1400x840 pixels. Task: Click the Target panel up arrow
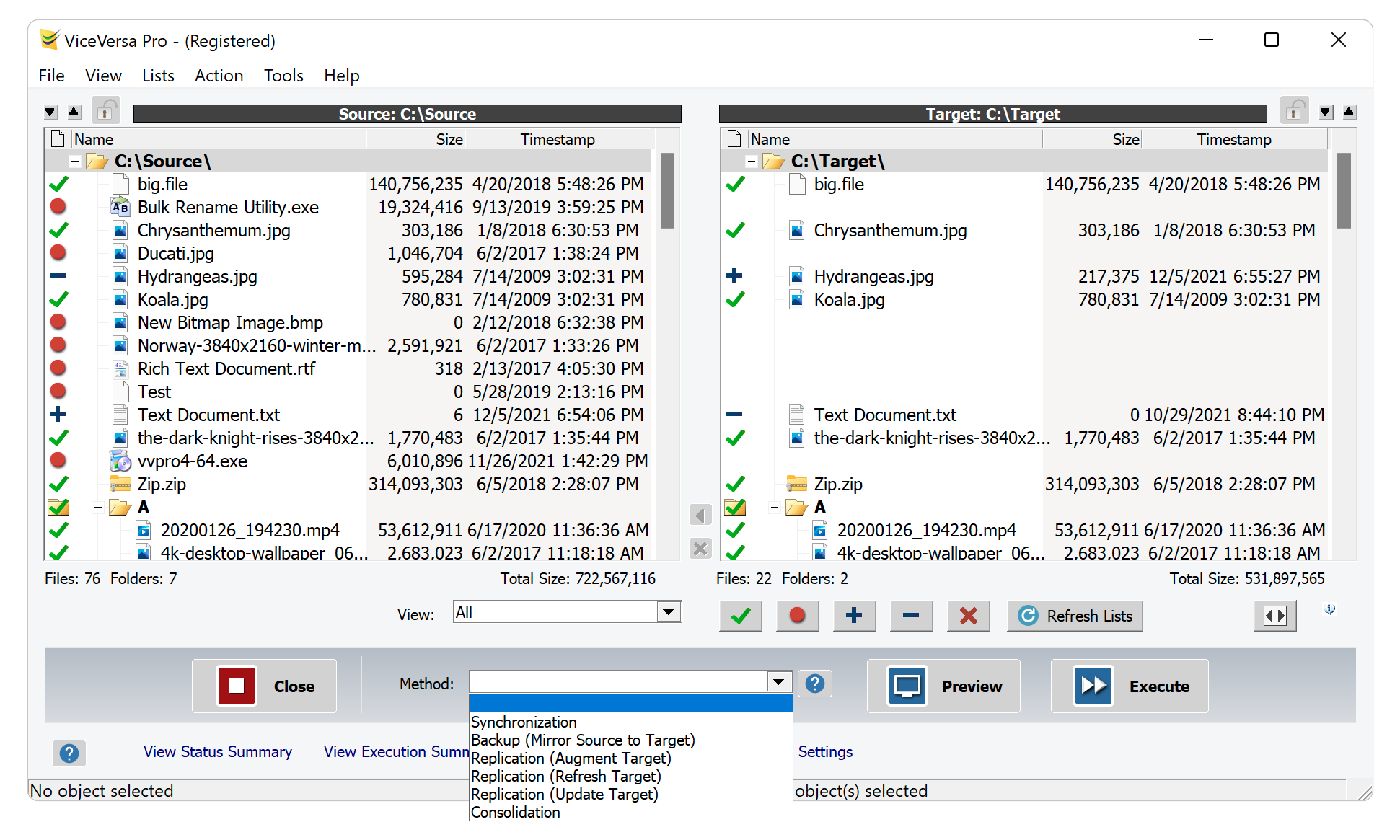(x=1350, y=112)
